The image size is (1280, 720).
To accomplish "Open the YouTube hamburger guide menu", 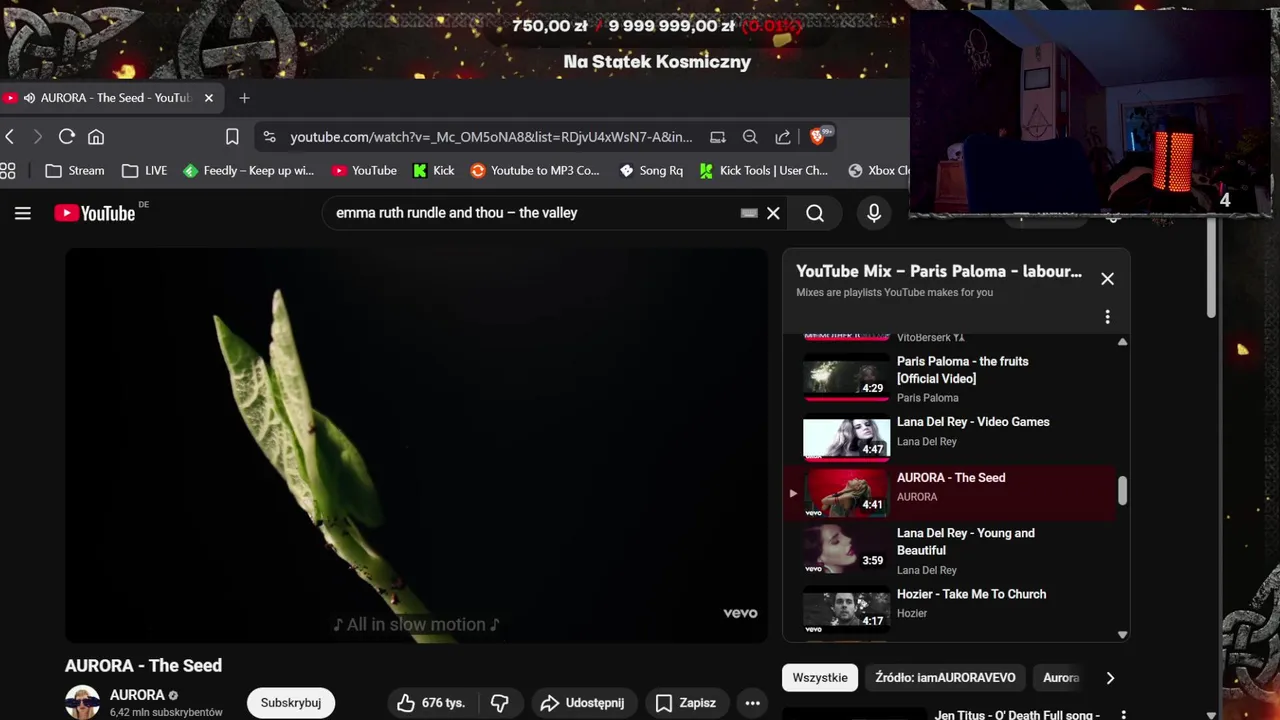I will pos(23,213).
